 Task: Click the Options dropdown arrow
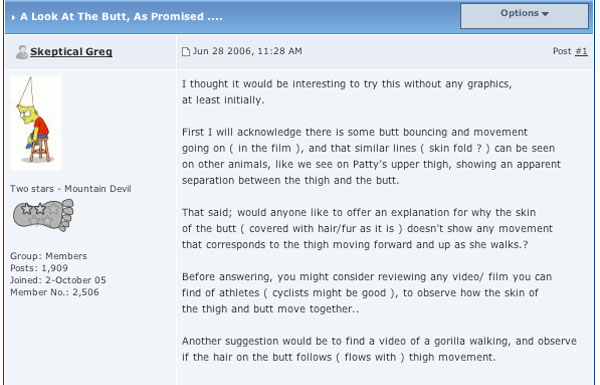pos(545,14)
